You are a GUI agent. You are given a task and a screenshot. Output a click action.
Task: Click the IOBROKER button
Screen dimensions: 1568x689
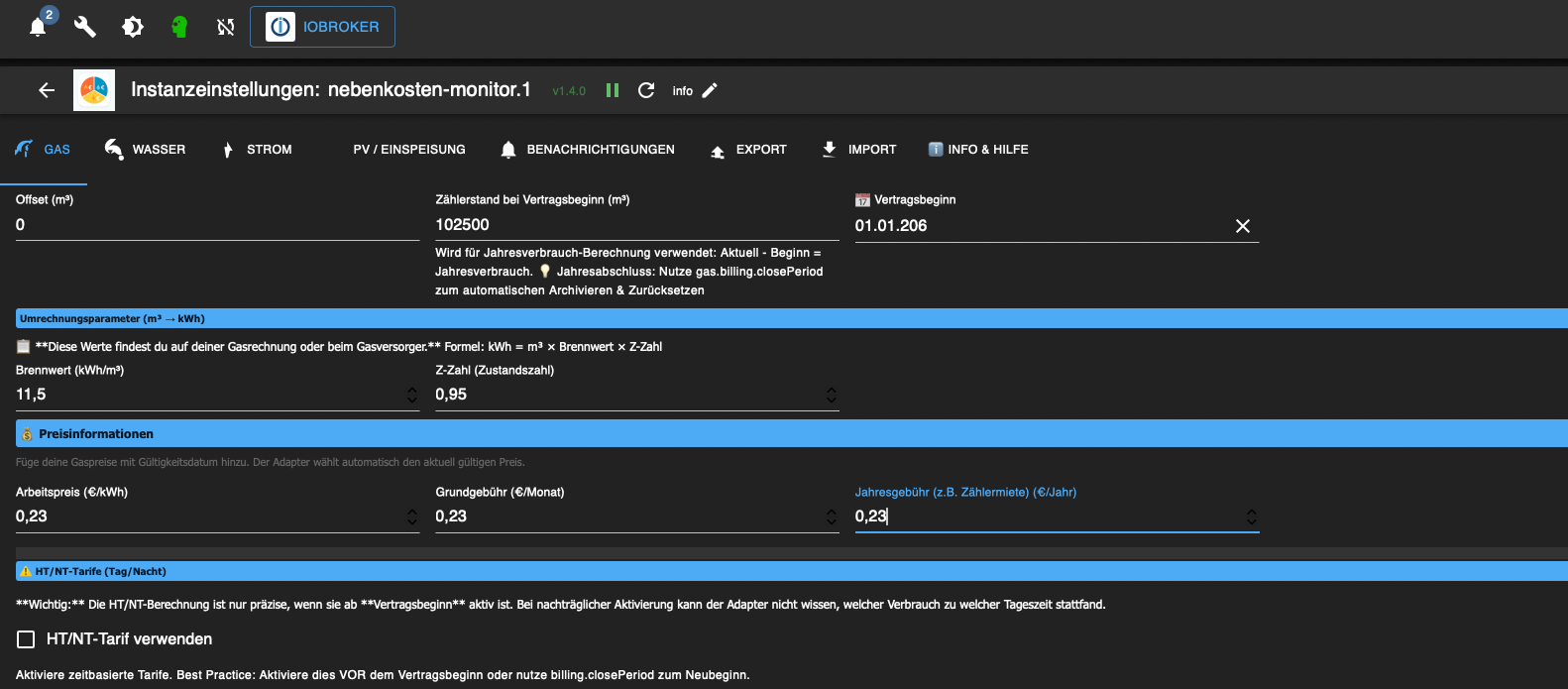point(322,27)
